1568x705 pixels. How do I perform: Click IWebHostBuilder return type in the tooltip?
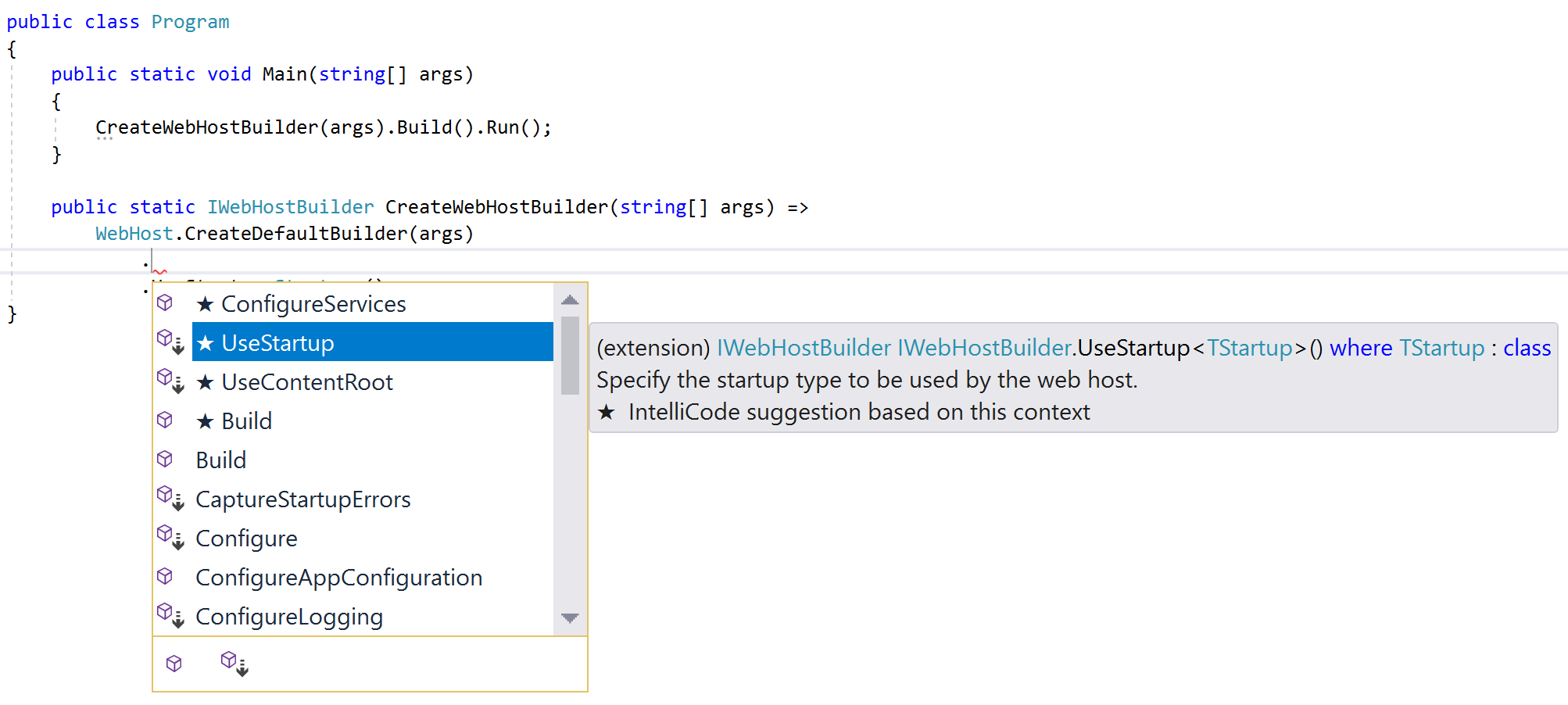[x=804, y=348]
